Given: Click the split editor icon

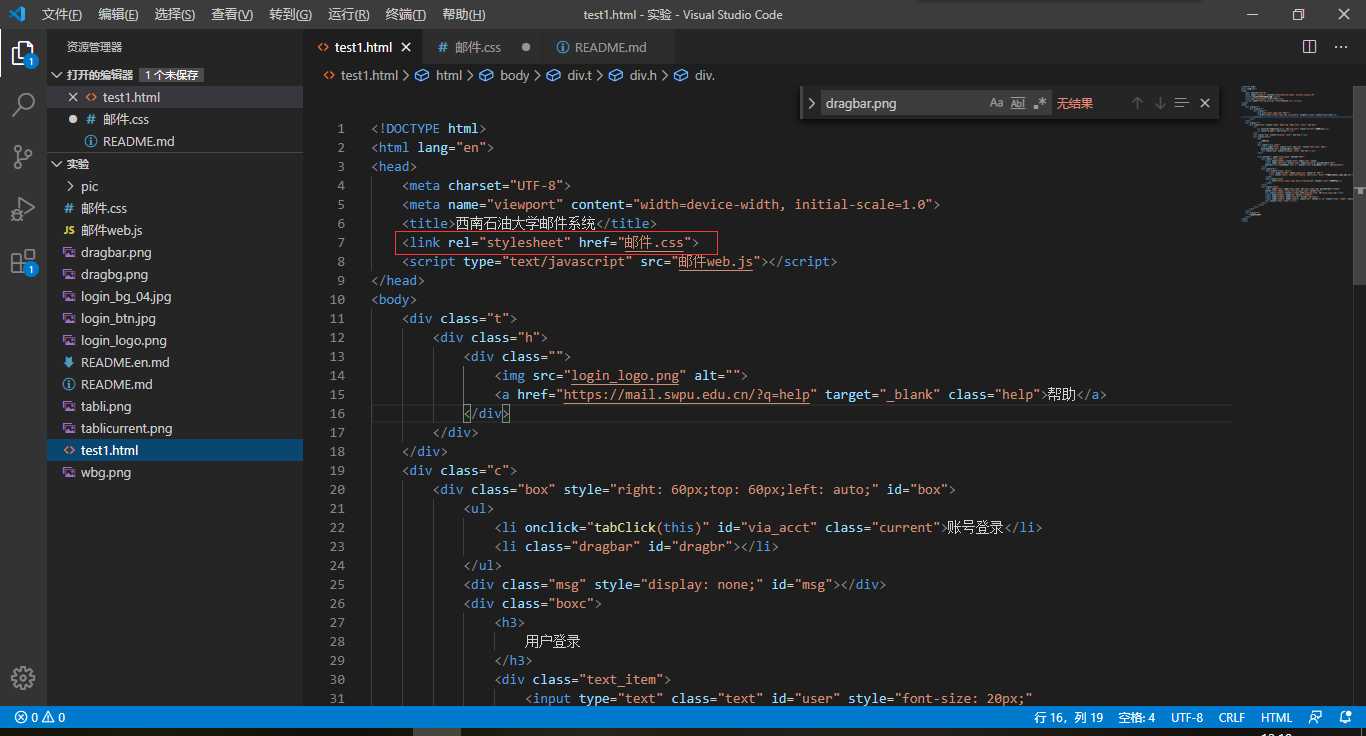Looking at the screenshot, I should click(x=1310, y=47).
